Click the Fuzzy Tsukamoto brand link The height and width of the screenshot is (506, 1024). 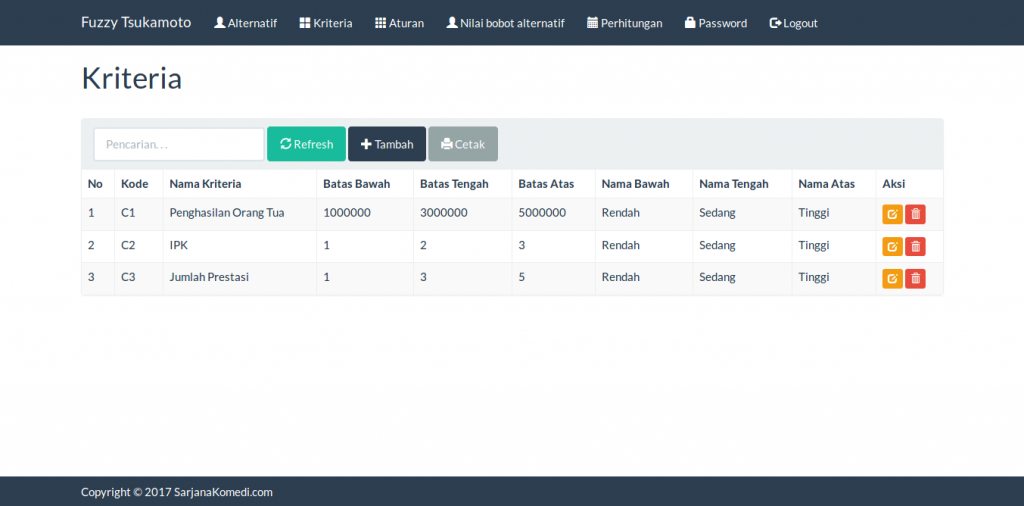coord(136,22)
